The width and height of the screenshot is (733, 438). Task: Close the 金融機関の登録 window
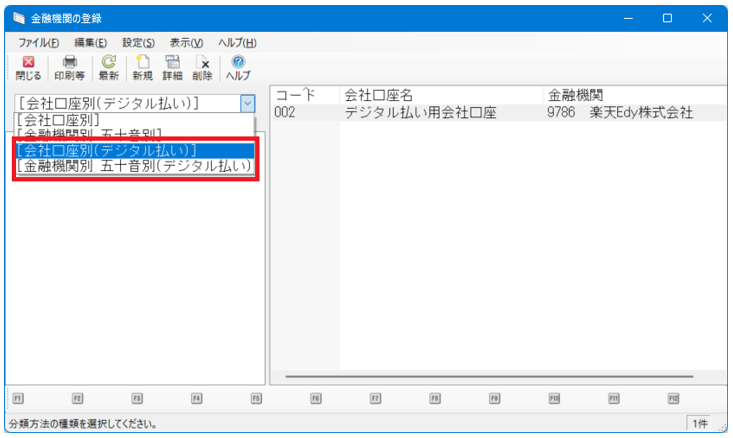[707, 18]
